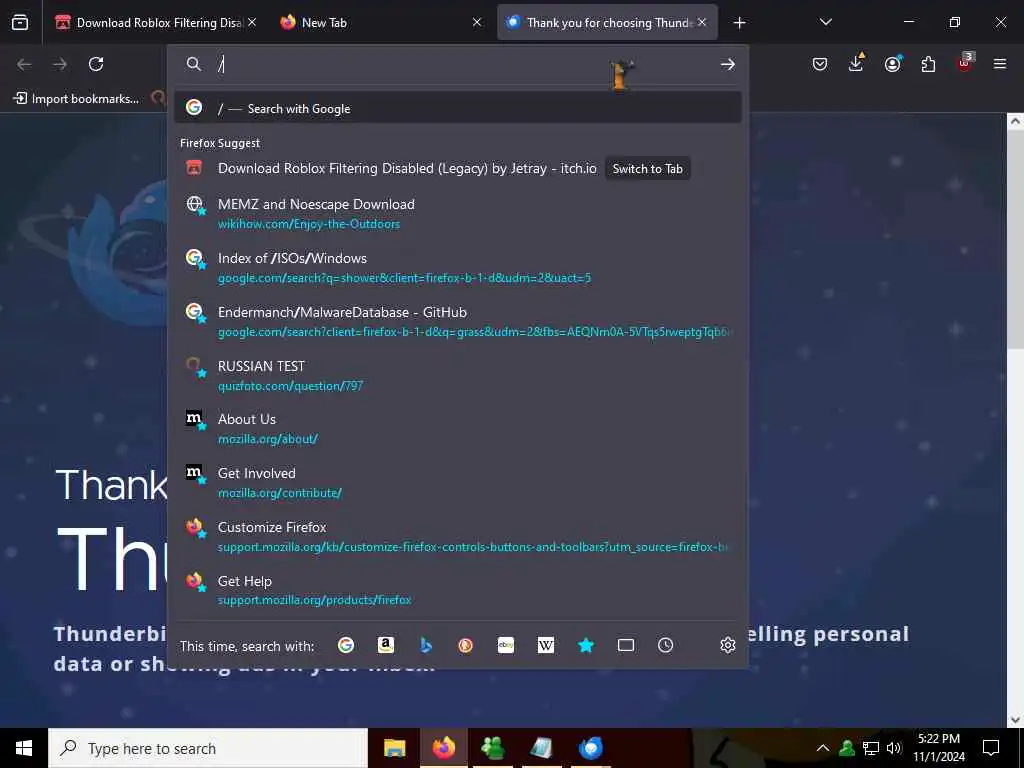Open the Windows notification center
The image size is (1024, 768).
(991, 748)
